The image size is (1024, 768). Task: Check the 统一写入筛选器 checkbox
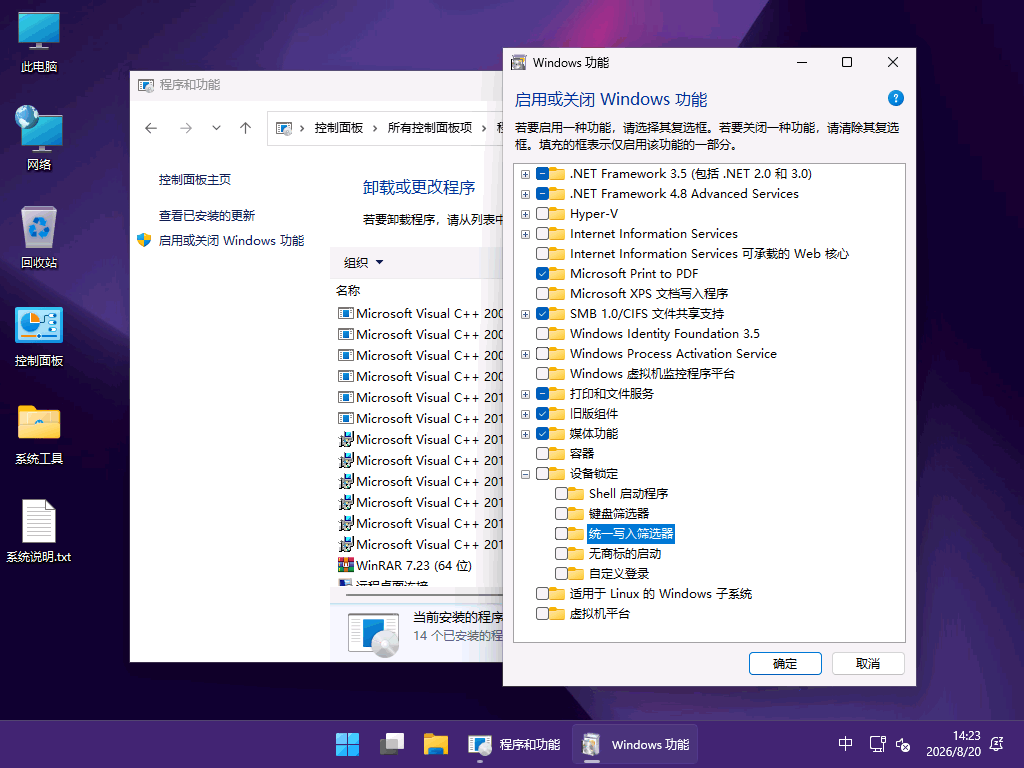coord(561,534)
